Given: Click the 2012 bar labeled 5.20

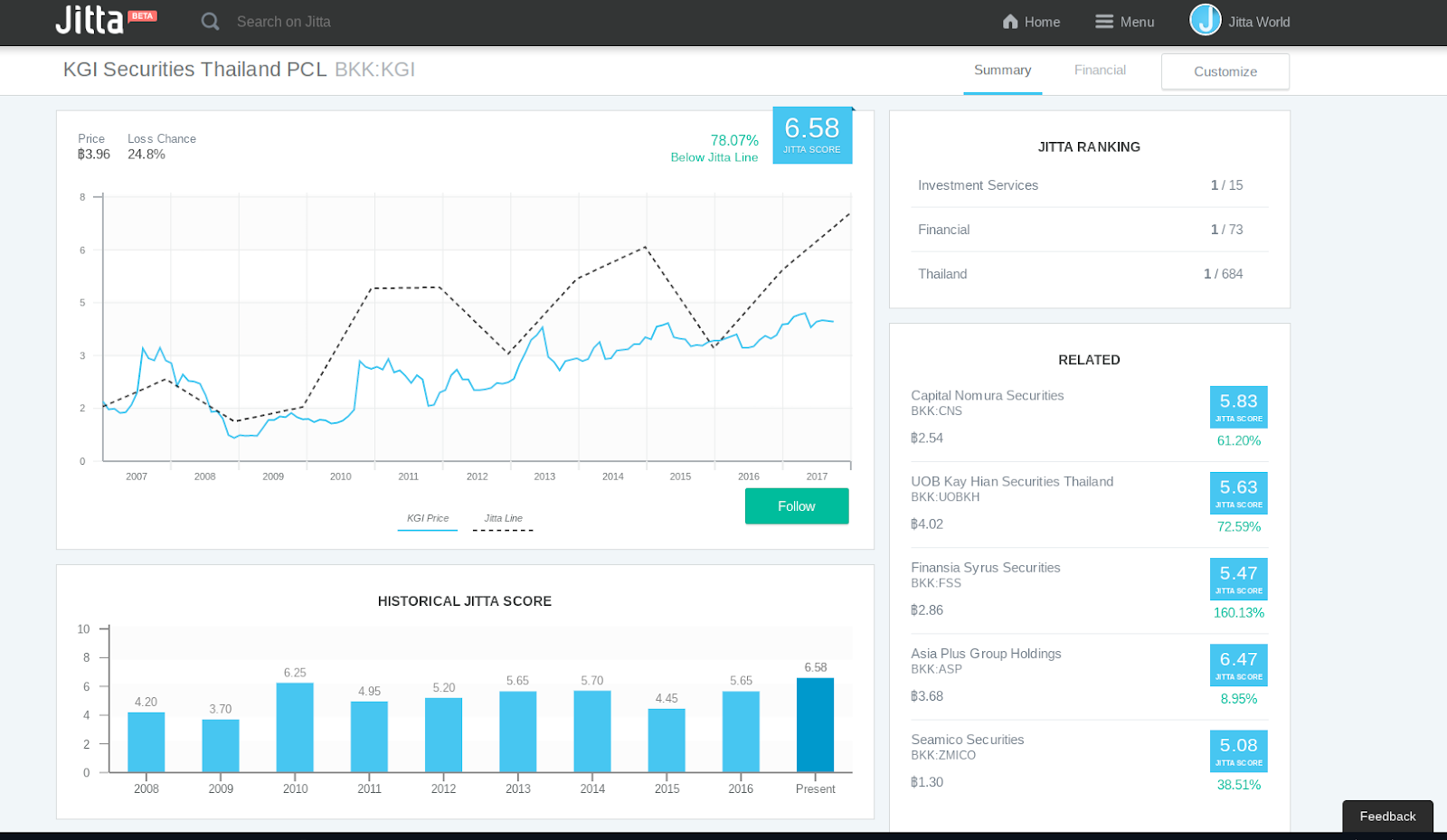Looking at the screenshot, I should 443,735.
